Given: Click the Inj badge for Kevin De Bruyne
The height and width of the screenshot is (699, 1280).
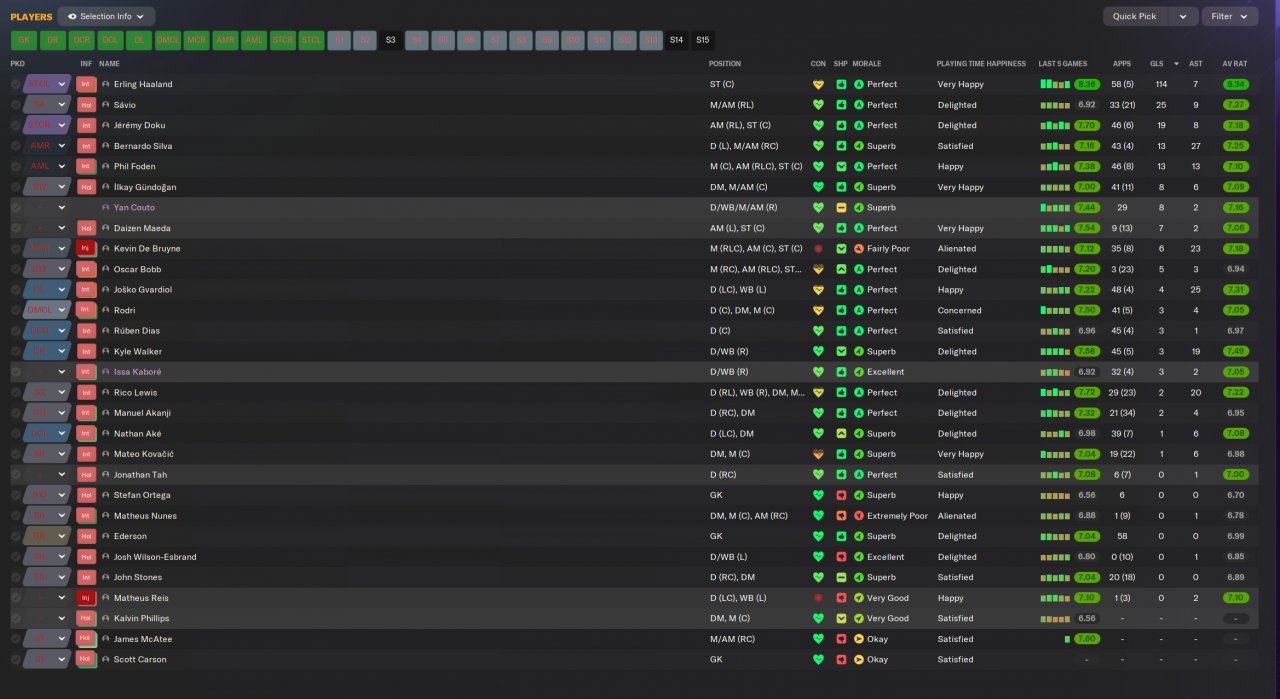Looking at the screenshot, I should (x=86, y=249).
